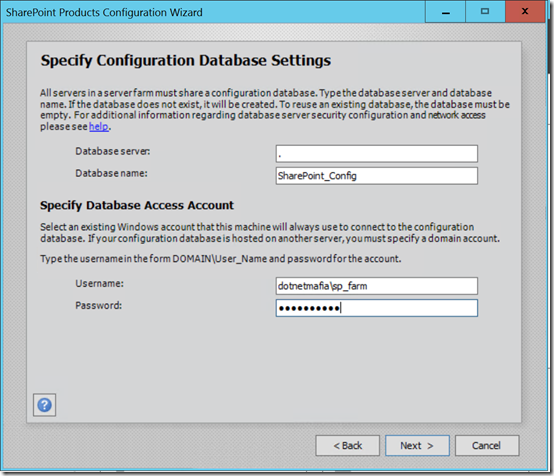
Task: Select the Specify Configuration Database Settings heading
Action: (x=186, y=60)
